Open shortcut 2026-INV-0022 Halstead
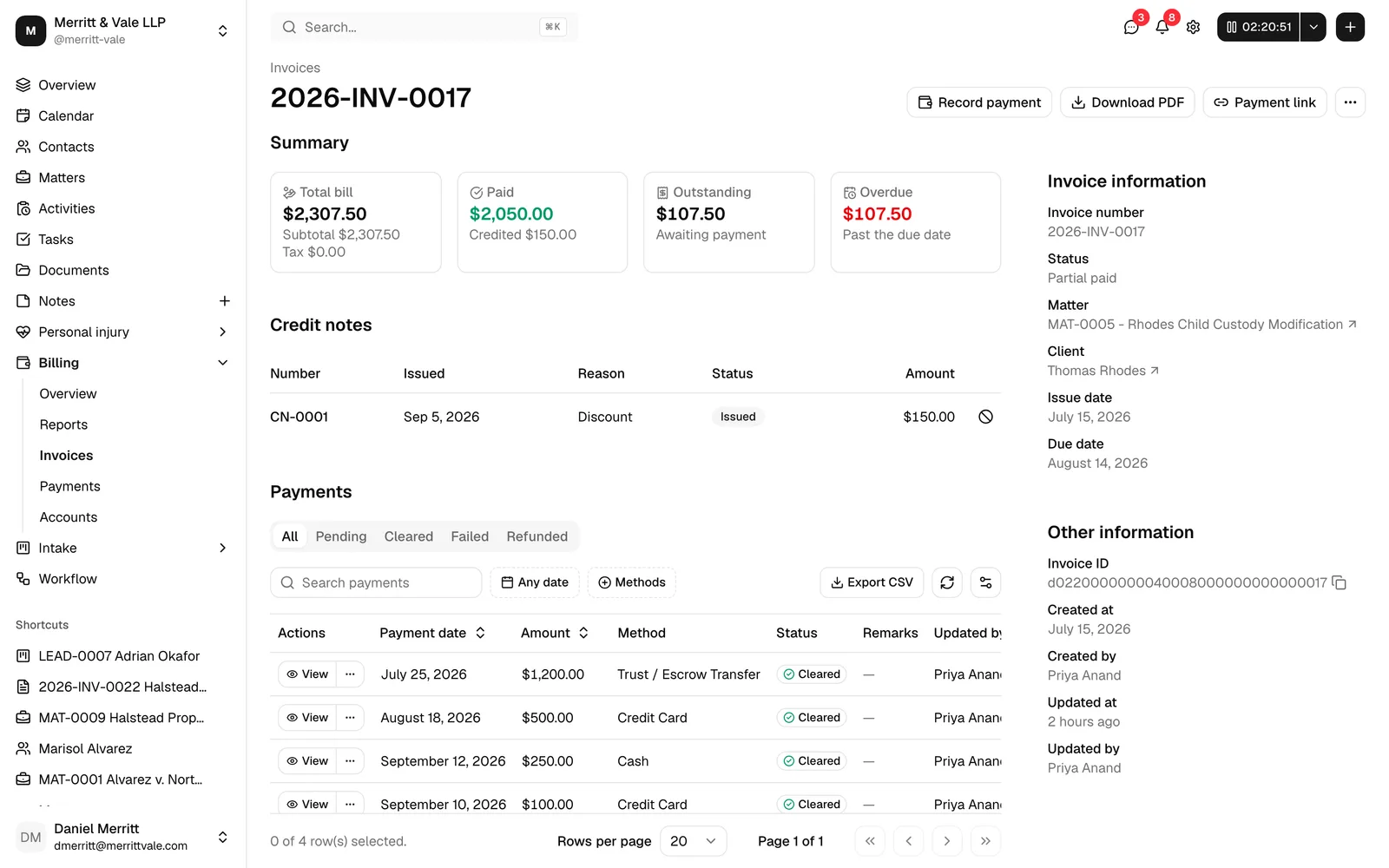Image resolution: width=1389 pixels, height=868 pixels. (x=122, y=687)
